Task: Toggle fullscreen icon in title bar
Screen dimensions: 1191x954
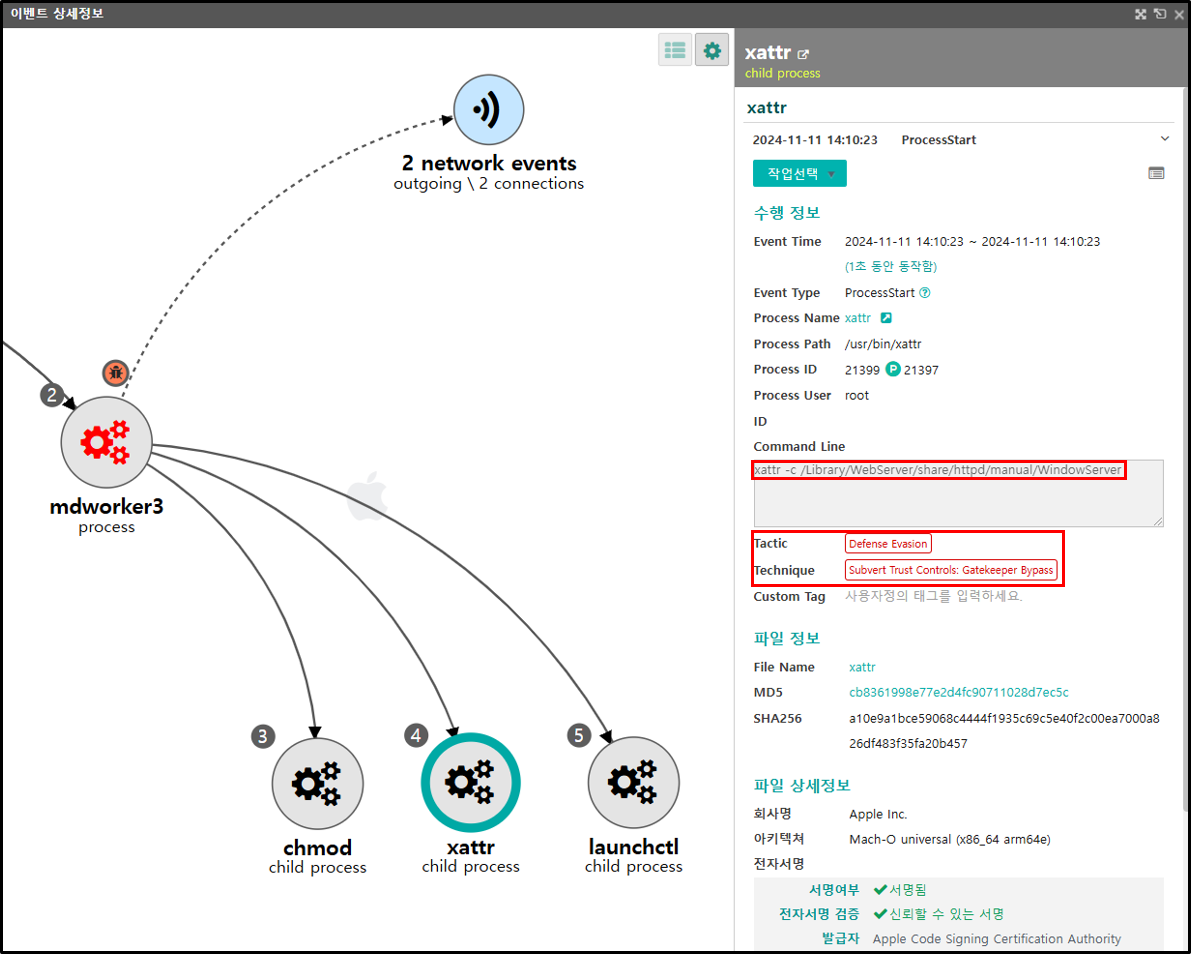Action: tap(1140, 14)
